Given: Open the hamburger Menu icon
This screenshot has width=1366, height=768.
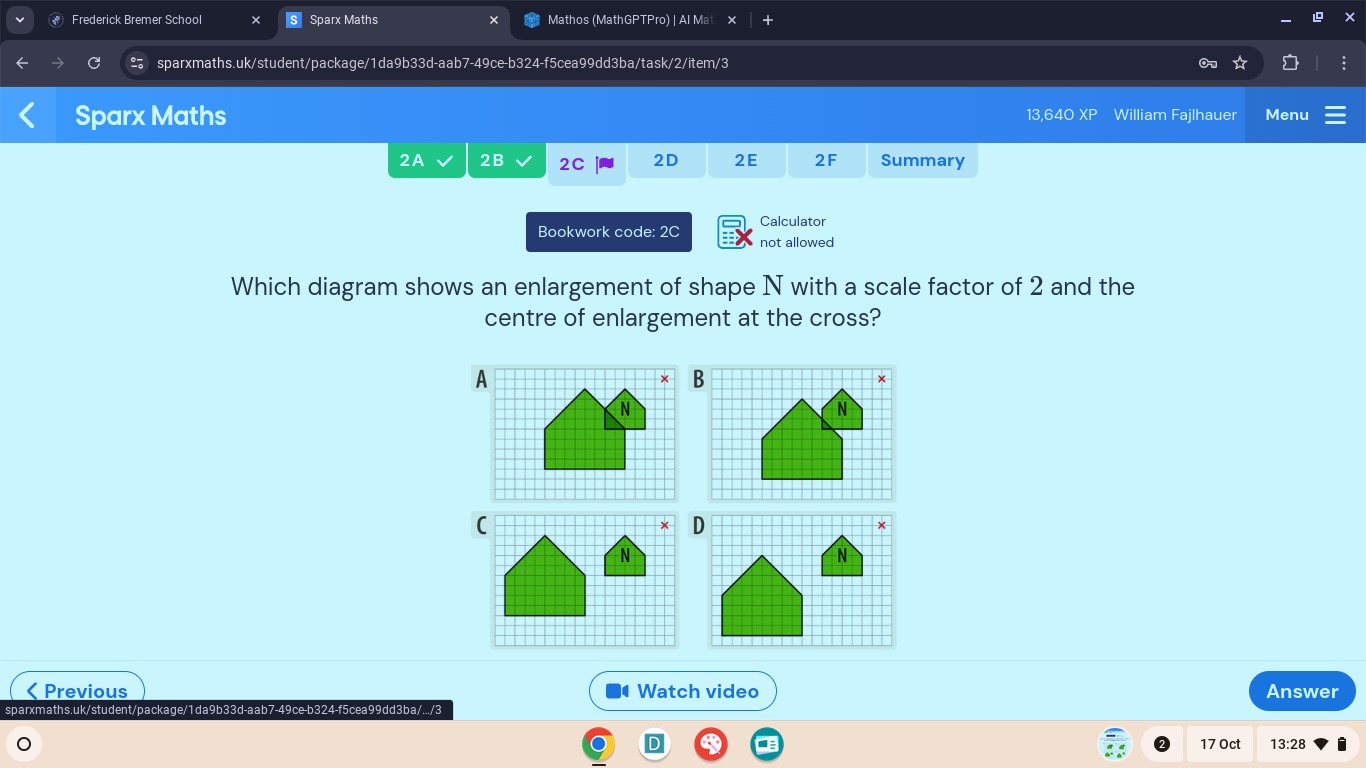Looking at the screenshot, I should tap(1336, 115).
